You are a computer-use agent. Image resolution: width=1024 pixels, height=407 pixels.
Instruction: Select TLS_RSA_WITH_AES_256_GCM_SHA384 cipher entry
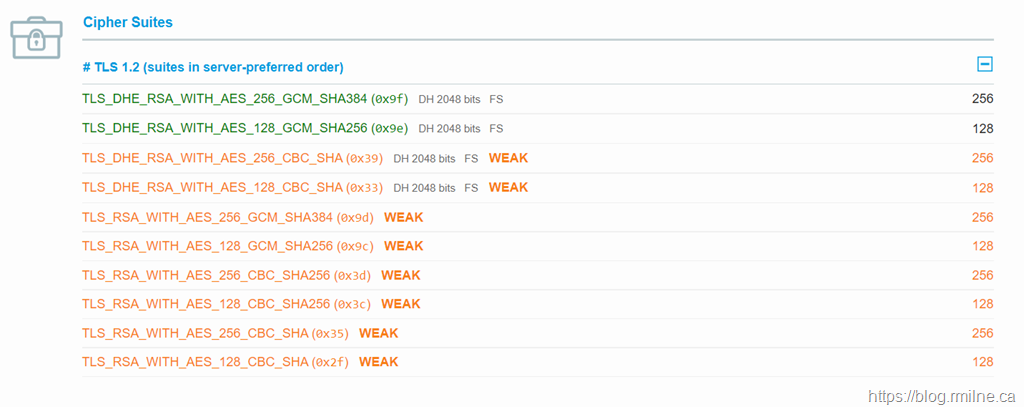tap(208, 217)
